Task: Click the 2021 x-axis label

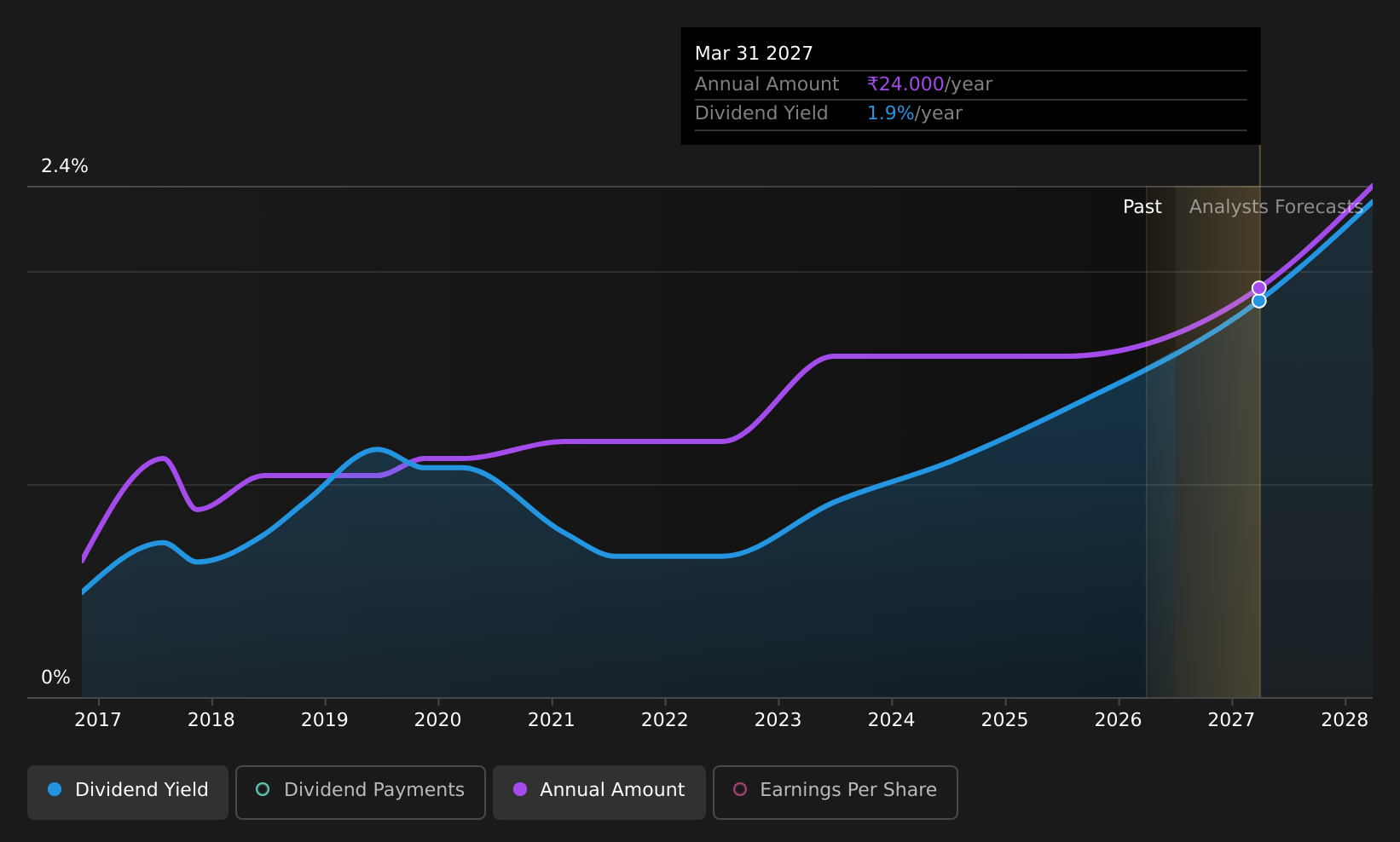Action: click(x=552, y=720)
